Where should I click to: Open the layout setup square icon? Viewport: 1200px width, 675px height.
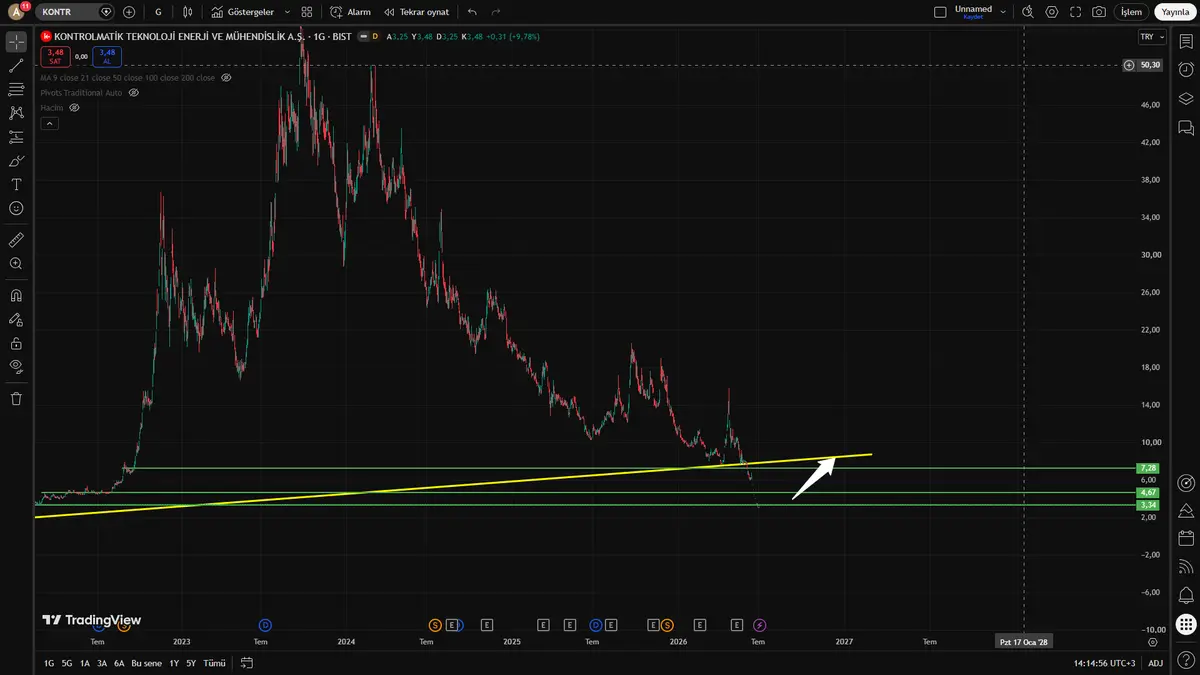pos(939,12)
